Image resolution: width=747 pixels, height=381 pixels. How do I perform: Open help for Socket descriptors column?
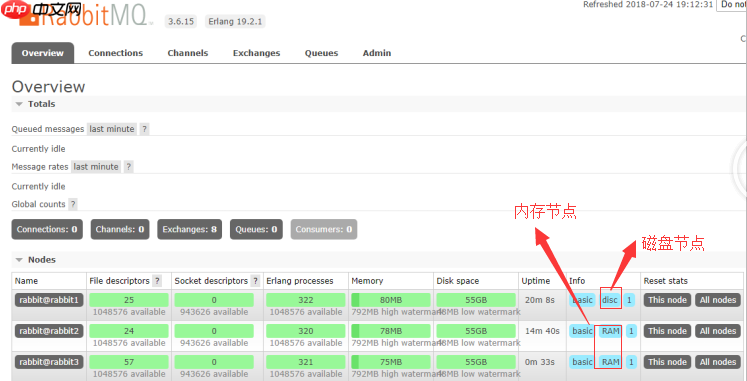point(255,281)
